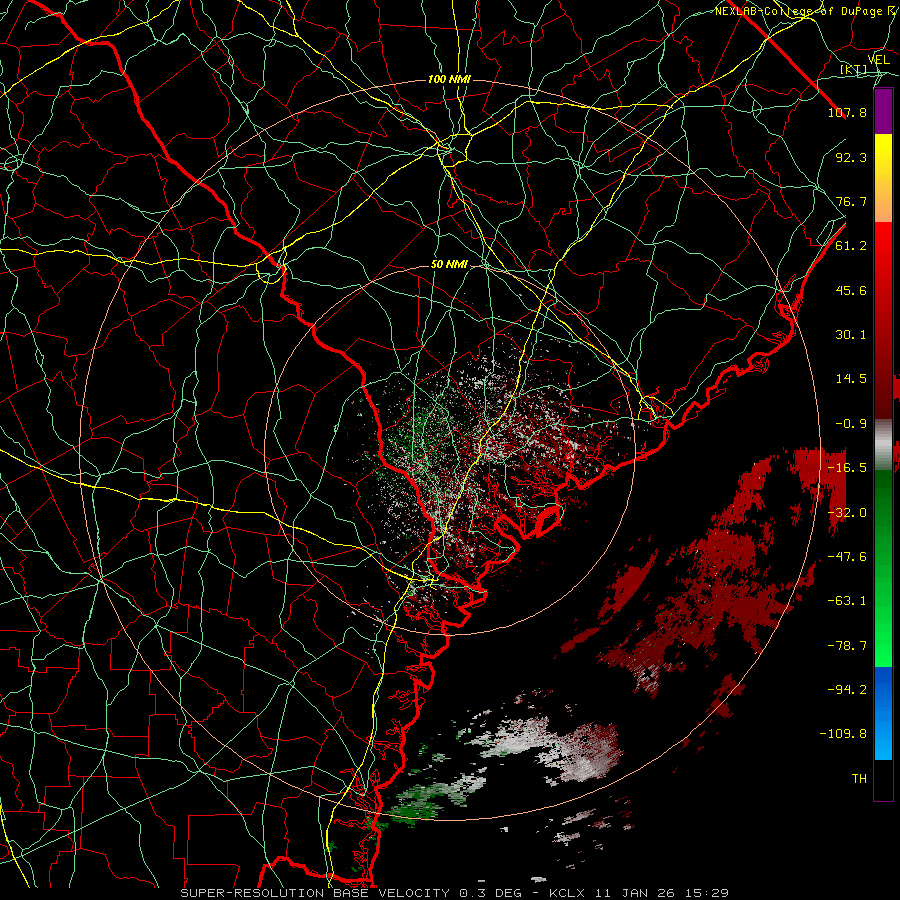Select the -16.5 value on the scale
This screenshot has height=900, width=900.
pyautogui.click(x=847, y=468)
